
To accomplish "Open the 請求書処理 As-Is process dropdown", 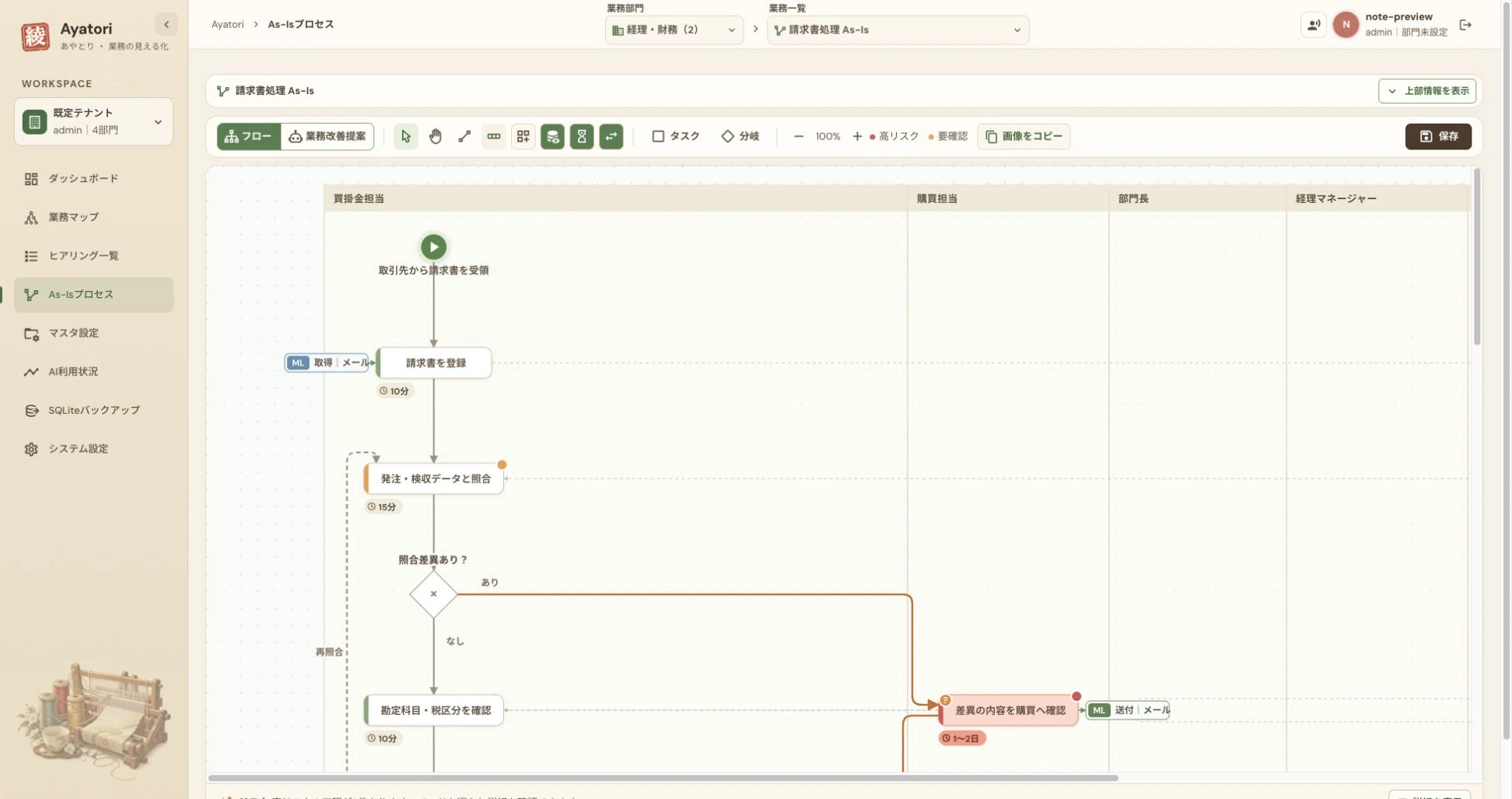I will [898, 30].
